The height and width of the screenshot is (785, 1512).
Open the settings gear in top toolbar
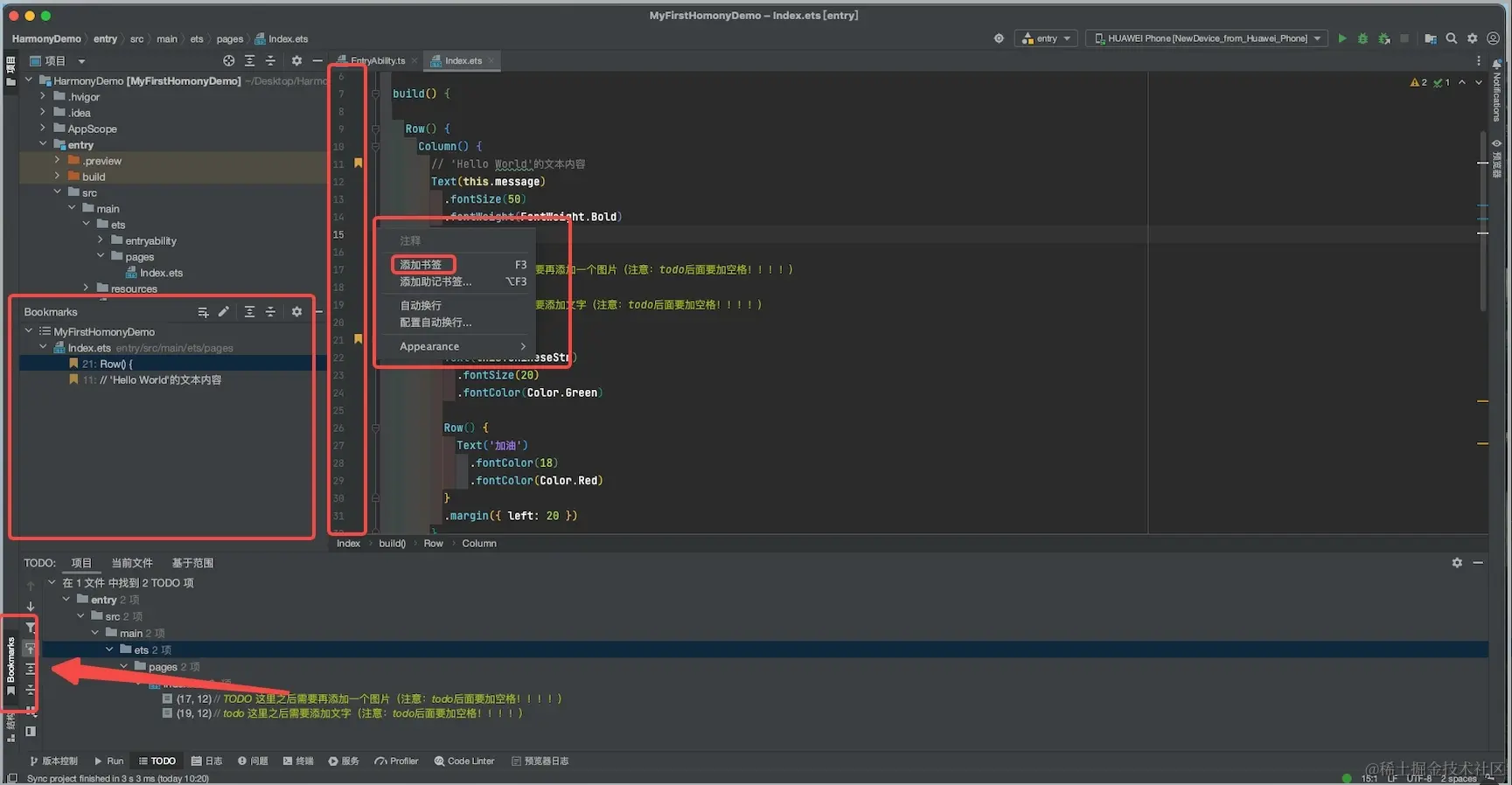click(x=1473, y=38)
